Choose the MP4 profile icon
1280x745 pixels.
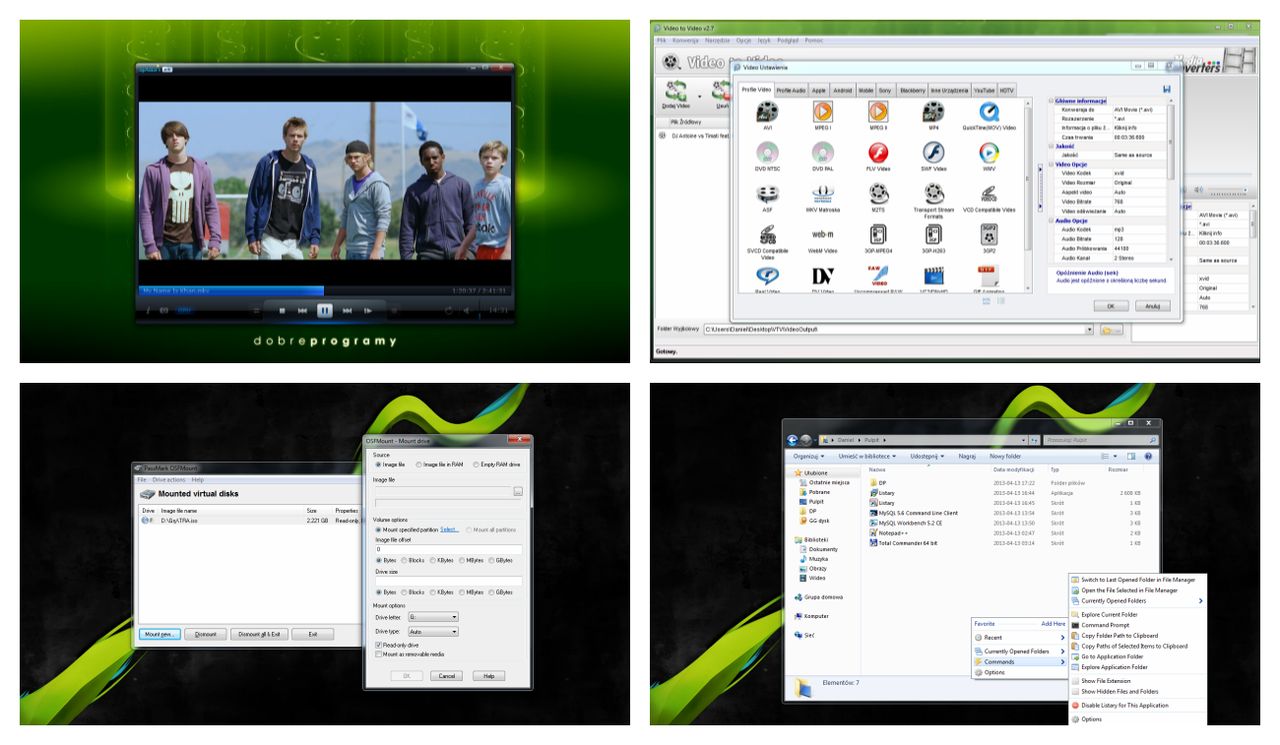[933, 112]
